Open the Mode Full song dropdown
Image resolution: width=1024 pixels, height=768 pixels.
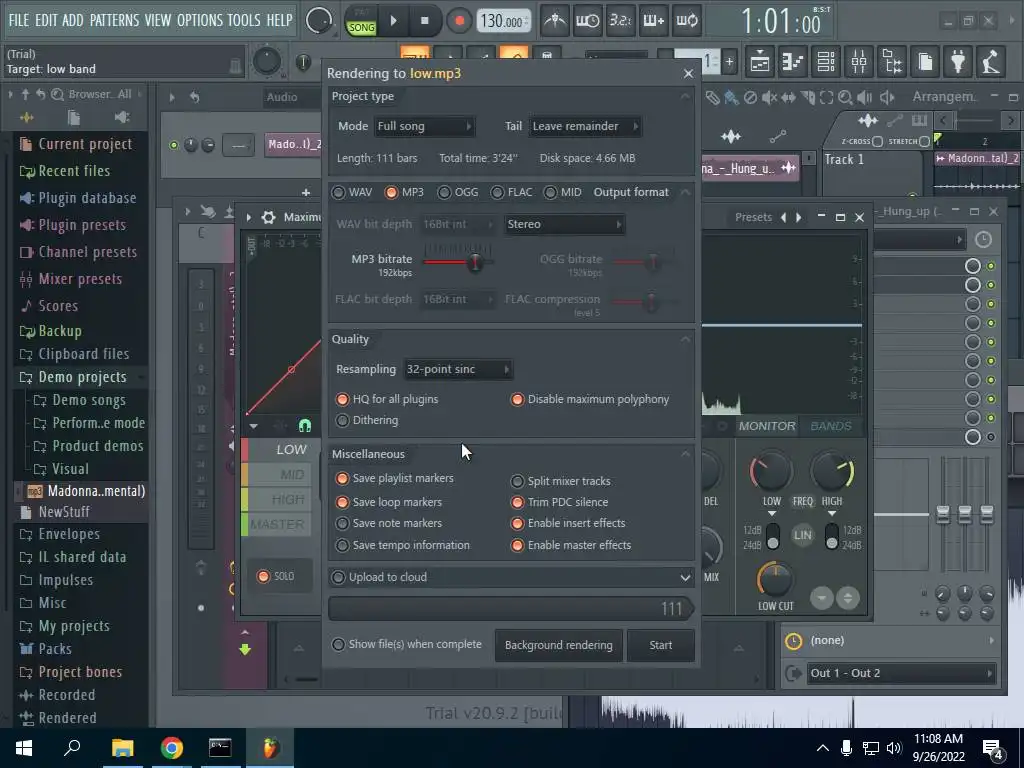point(424,126)
